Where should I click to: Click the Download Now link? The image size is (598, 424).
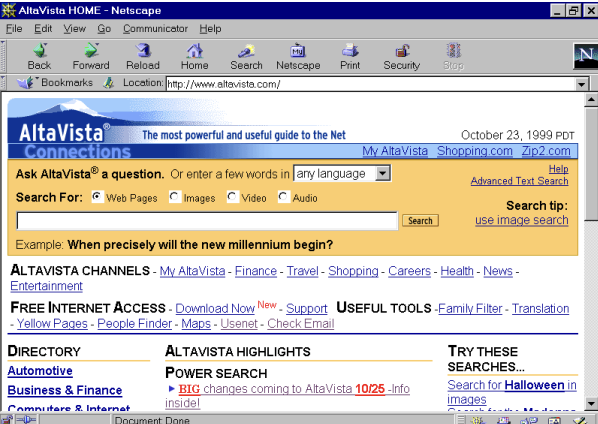click(215, 308)
